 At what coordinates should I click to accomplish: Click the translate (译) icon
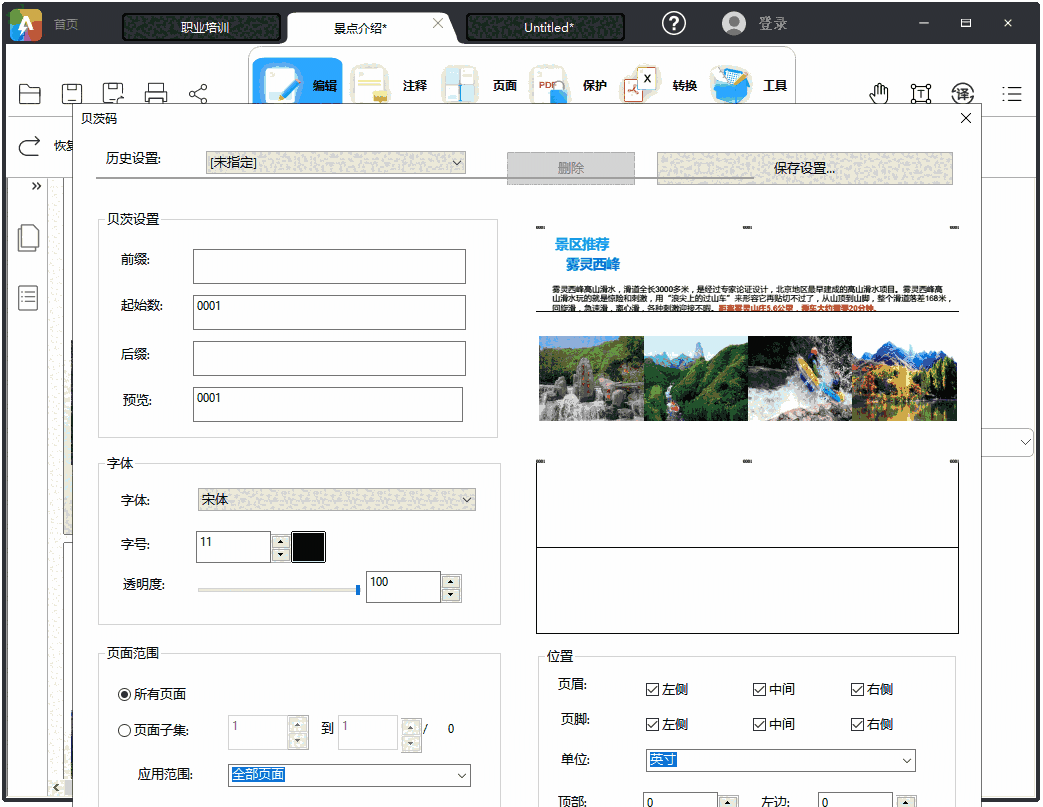(x=963, y=93)
